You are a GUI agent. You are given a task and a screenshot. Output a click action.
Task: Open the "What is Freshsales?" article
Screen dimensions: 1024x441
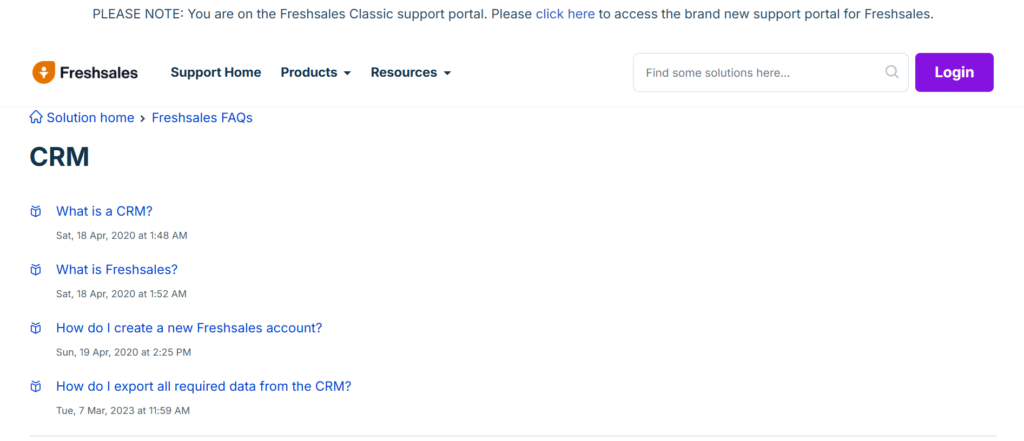click(x=117, y=270)
